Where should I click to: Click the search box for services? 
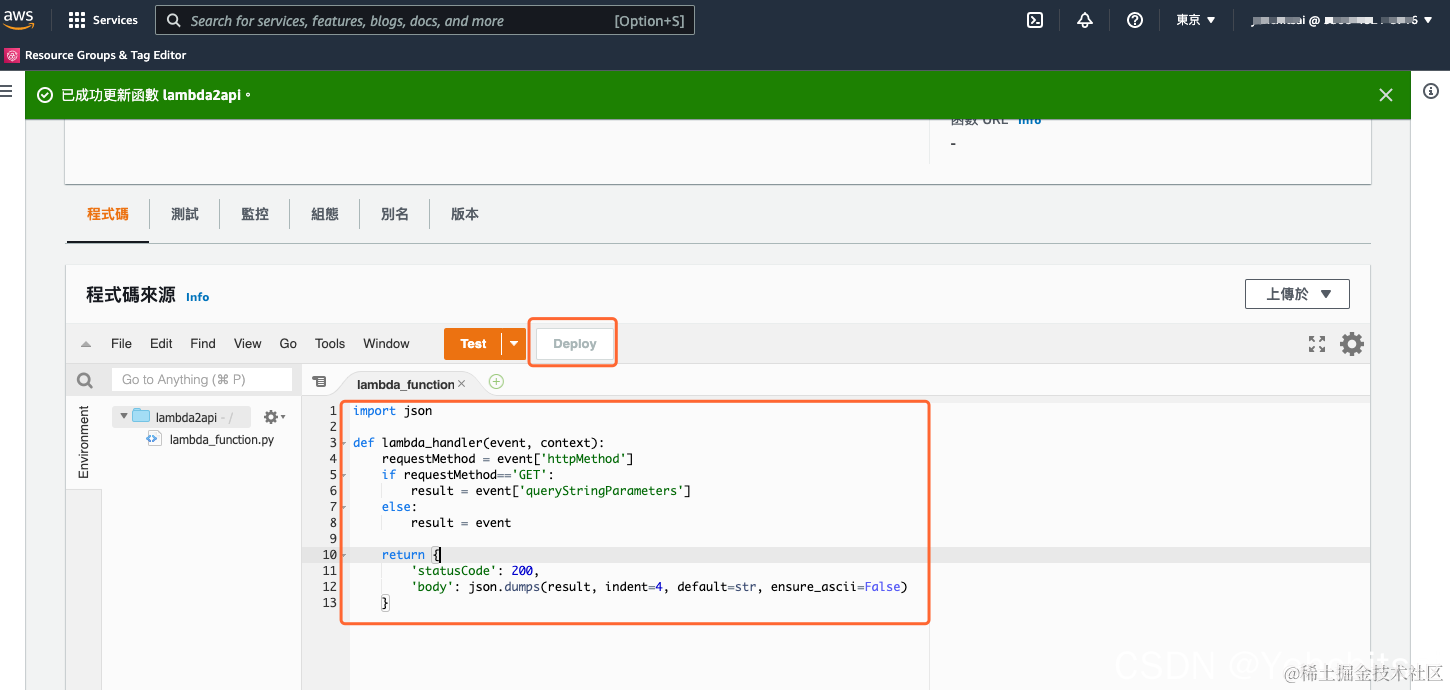coord(424,20)
